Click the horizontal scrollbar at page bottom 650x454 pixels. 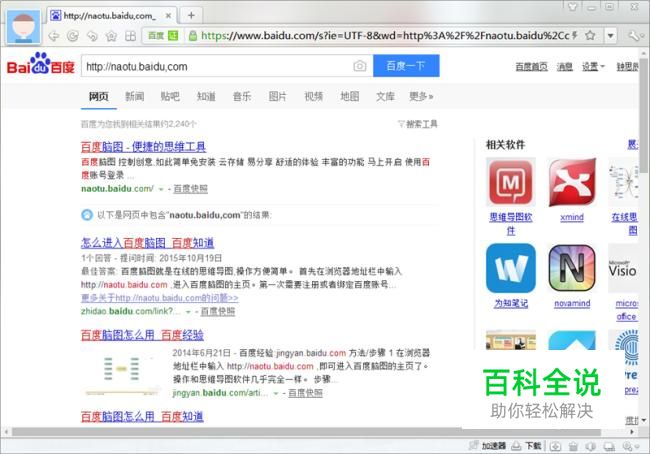pos(307,432)
